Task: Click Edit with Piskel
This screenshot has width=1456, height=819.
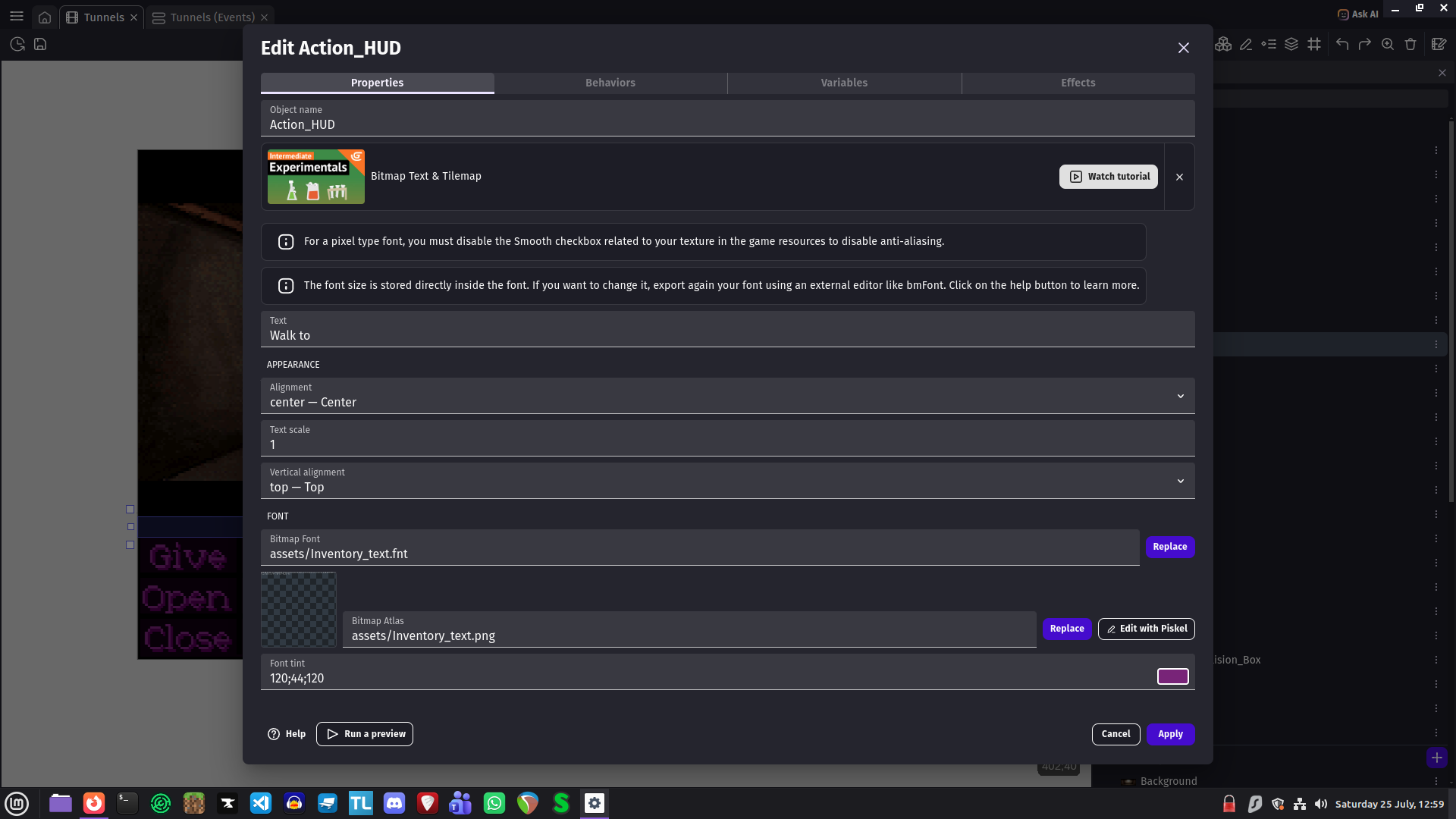Action: 1146,629
